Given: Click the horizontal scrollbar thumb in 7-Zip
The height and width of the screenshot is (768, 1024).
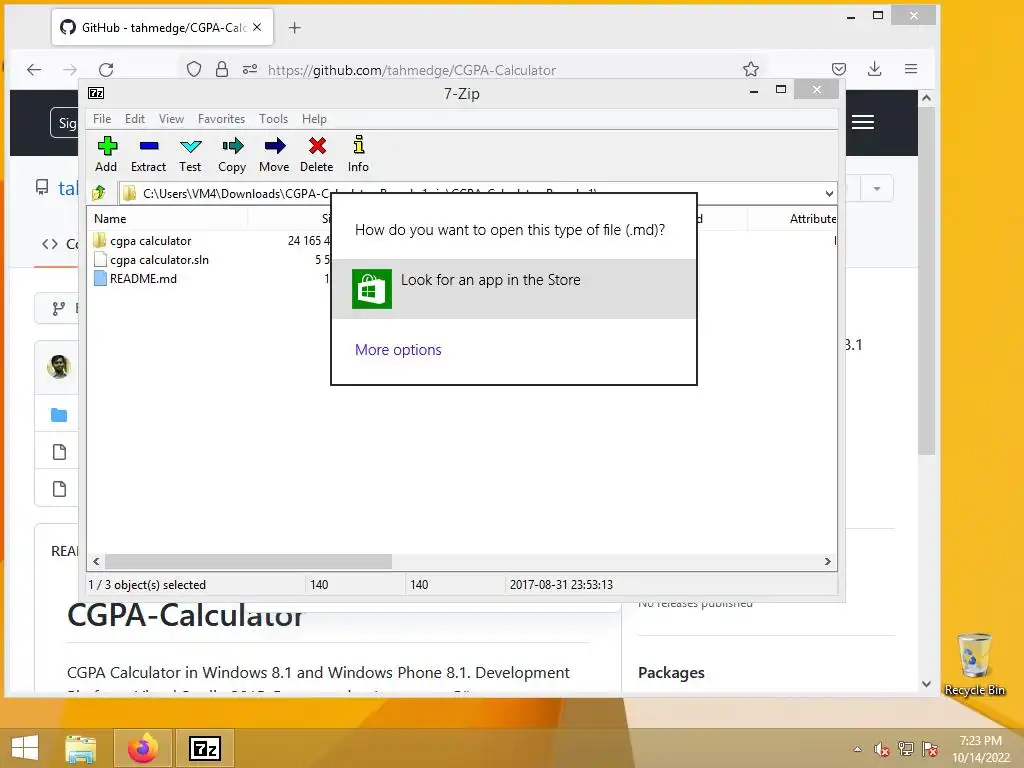Looking at the screenshot, I should (x=248, y=562).
